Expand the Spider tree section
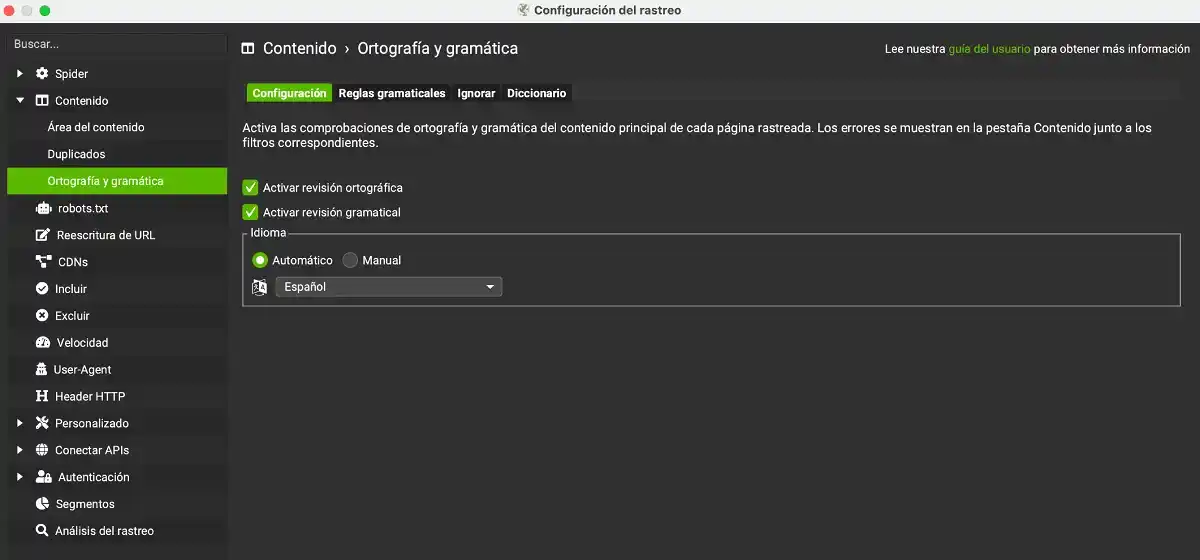The width and height of the screenshot is (1200, 560). pyautogui.click(x=20, y=74)
